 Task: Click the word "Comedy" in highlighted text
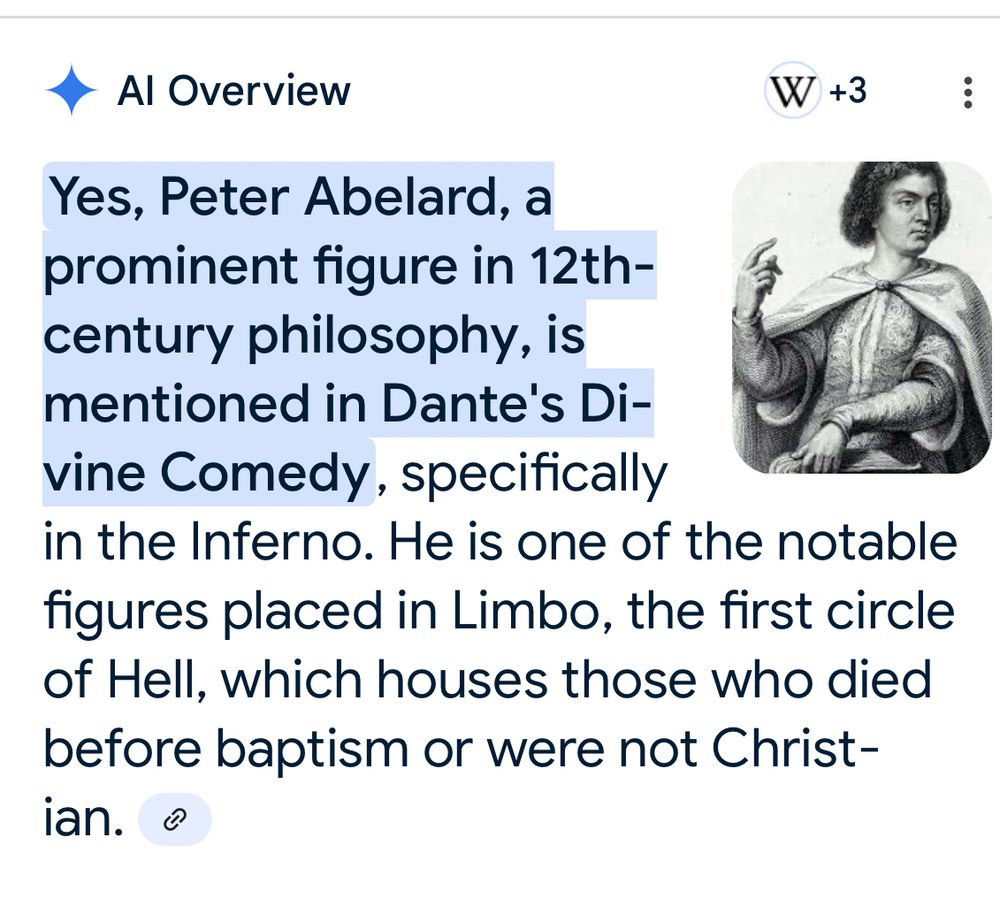point(264,474)
